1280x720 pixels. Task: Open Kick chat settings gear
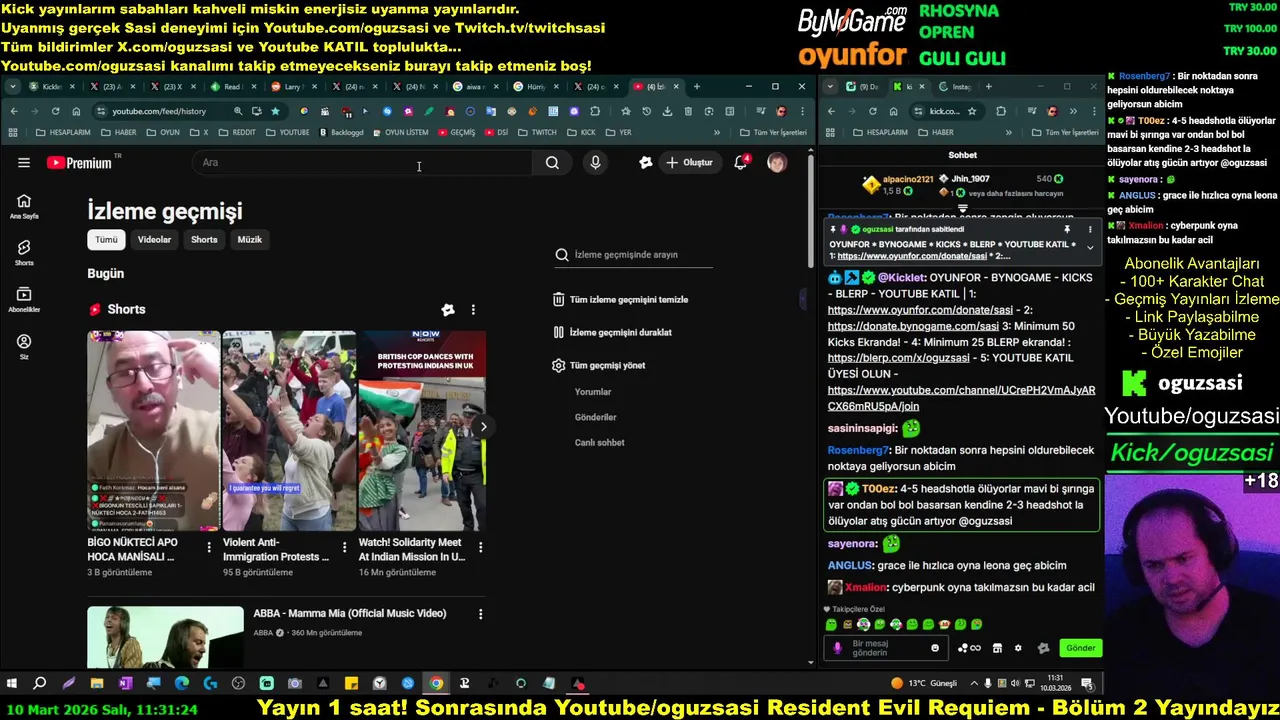(1018, 648)
